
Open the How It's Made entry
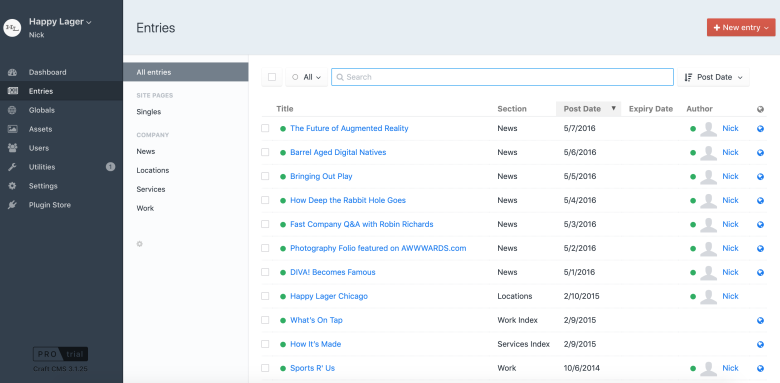coord(315,344)
